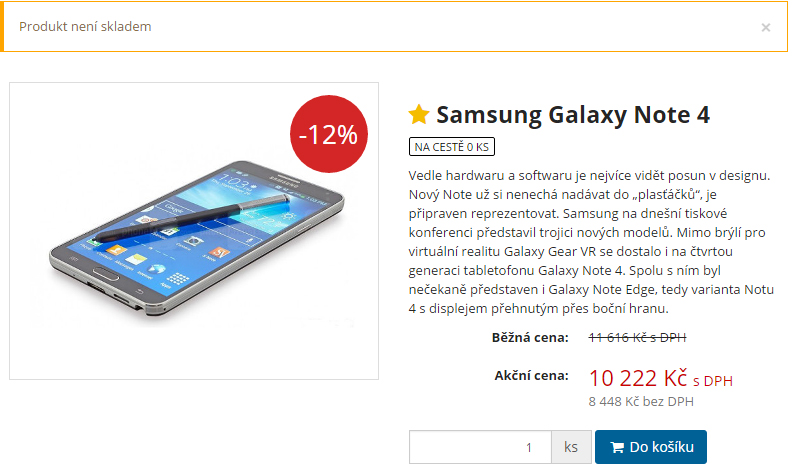Screen dimensions: 800x470
Task: Click the red sale price 10 222 Kč
Action: coord(638,378)
